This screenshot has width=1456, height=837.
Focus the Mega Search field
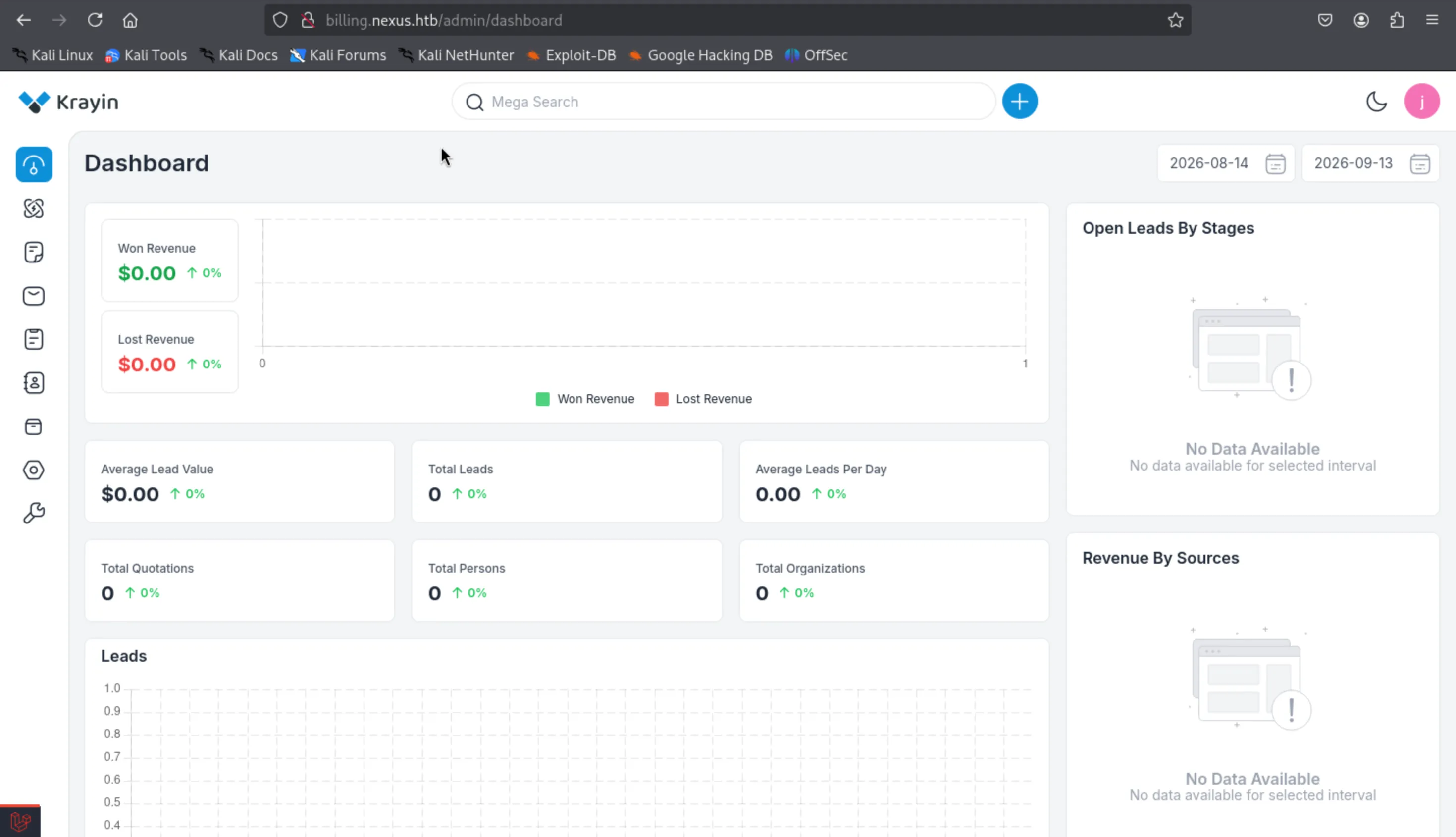pos(723,102)
